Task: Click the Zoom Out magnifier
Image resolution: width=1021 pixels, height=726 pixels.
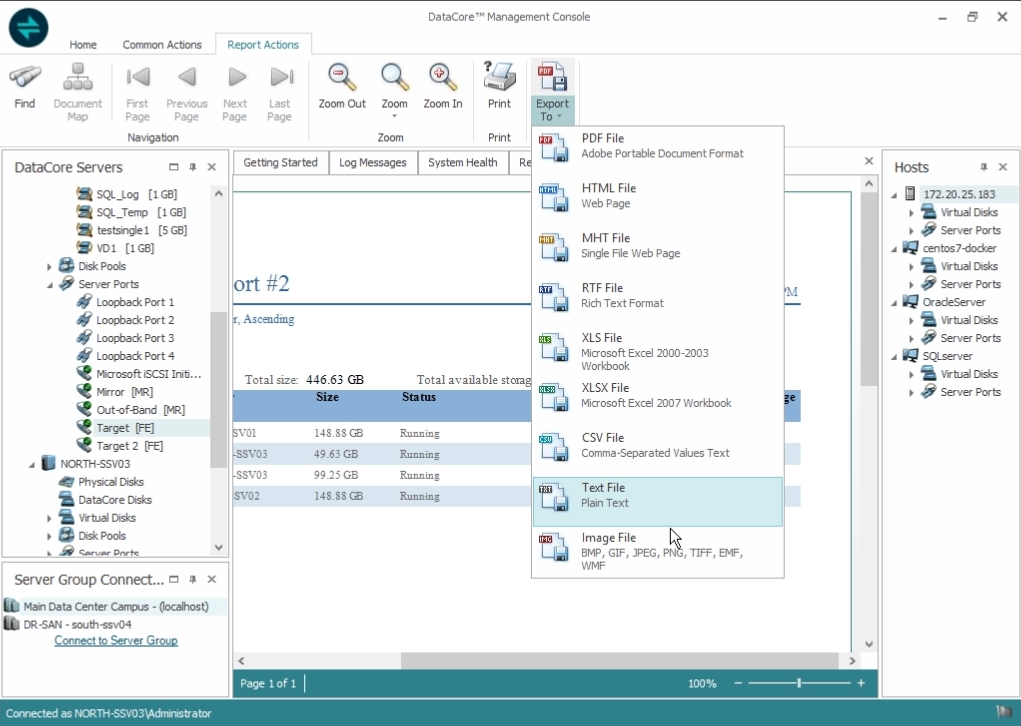Action: 342,78
